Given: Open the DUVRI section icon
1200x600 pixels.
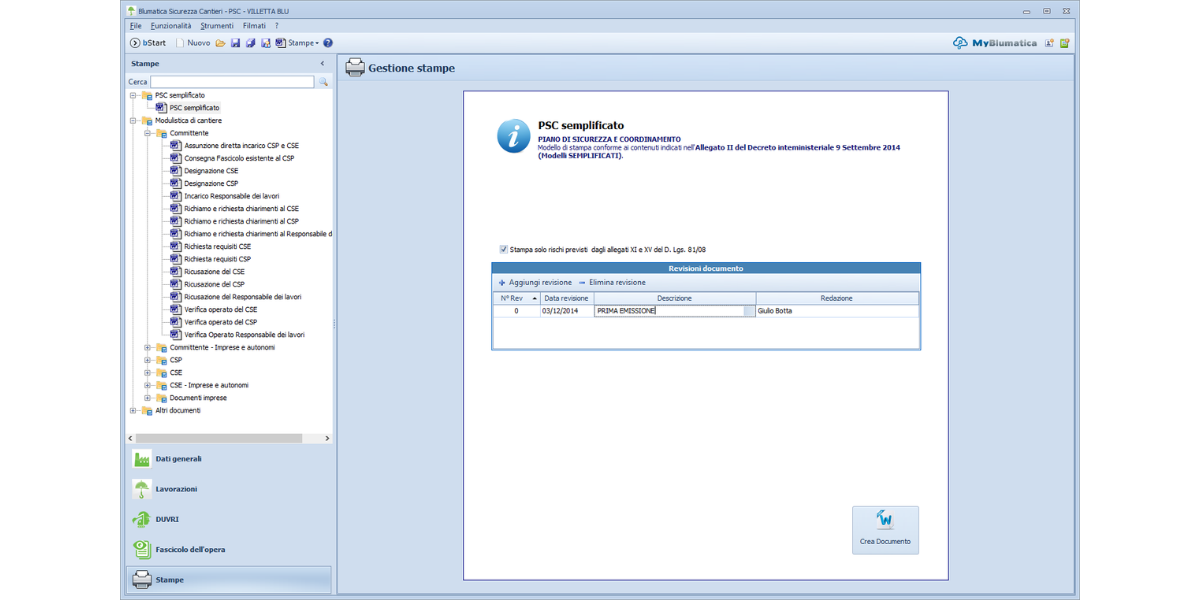Looking at the screenshot, I should pos(142,519).
